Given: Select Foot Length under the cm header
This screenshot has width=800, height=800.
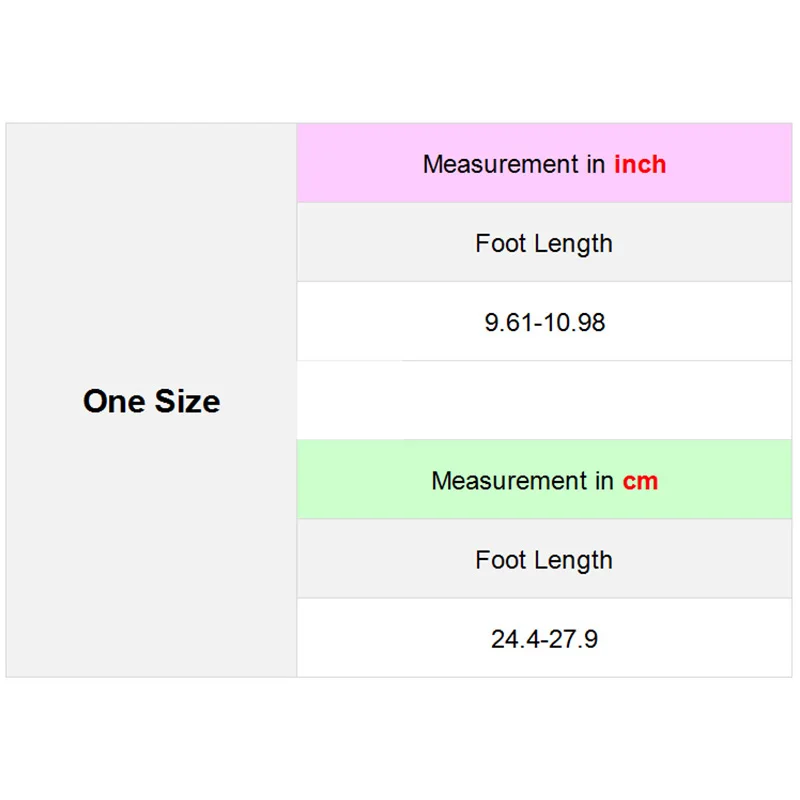Looking at the screenshot, I should (544, 559).
